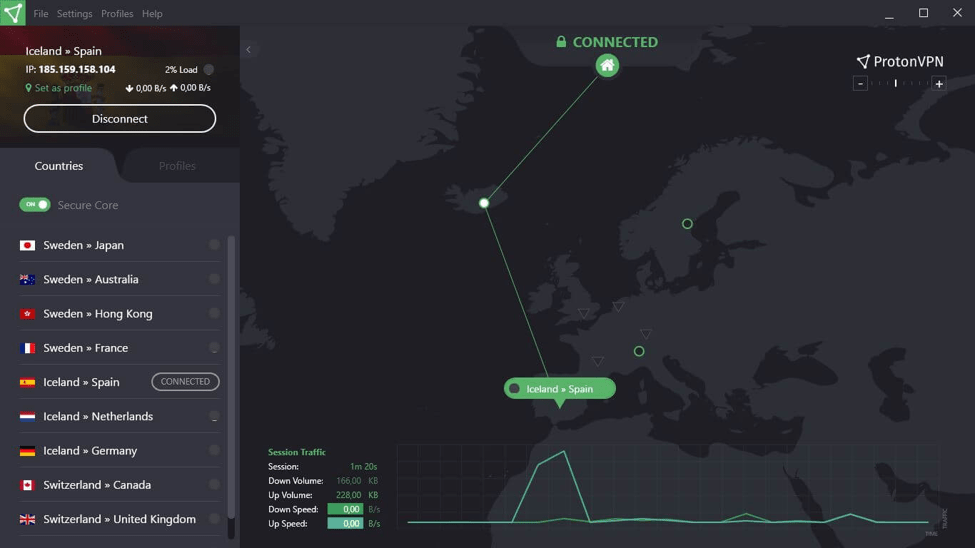This screenshot has height=548, width=975.
Task: Open the Help menu
Action: coord(152,14)
